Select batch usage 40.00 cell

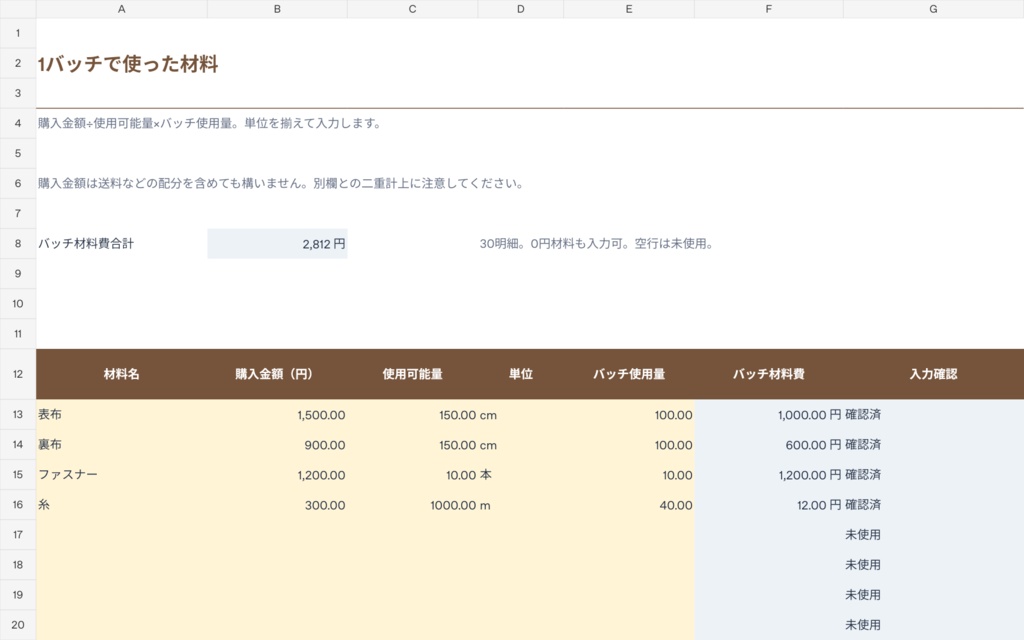[x=629, y=505]
